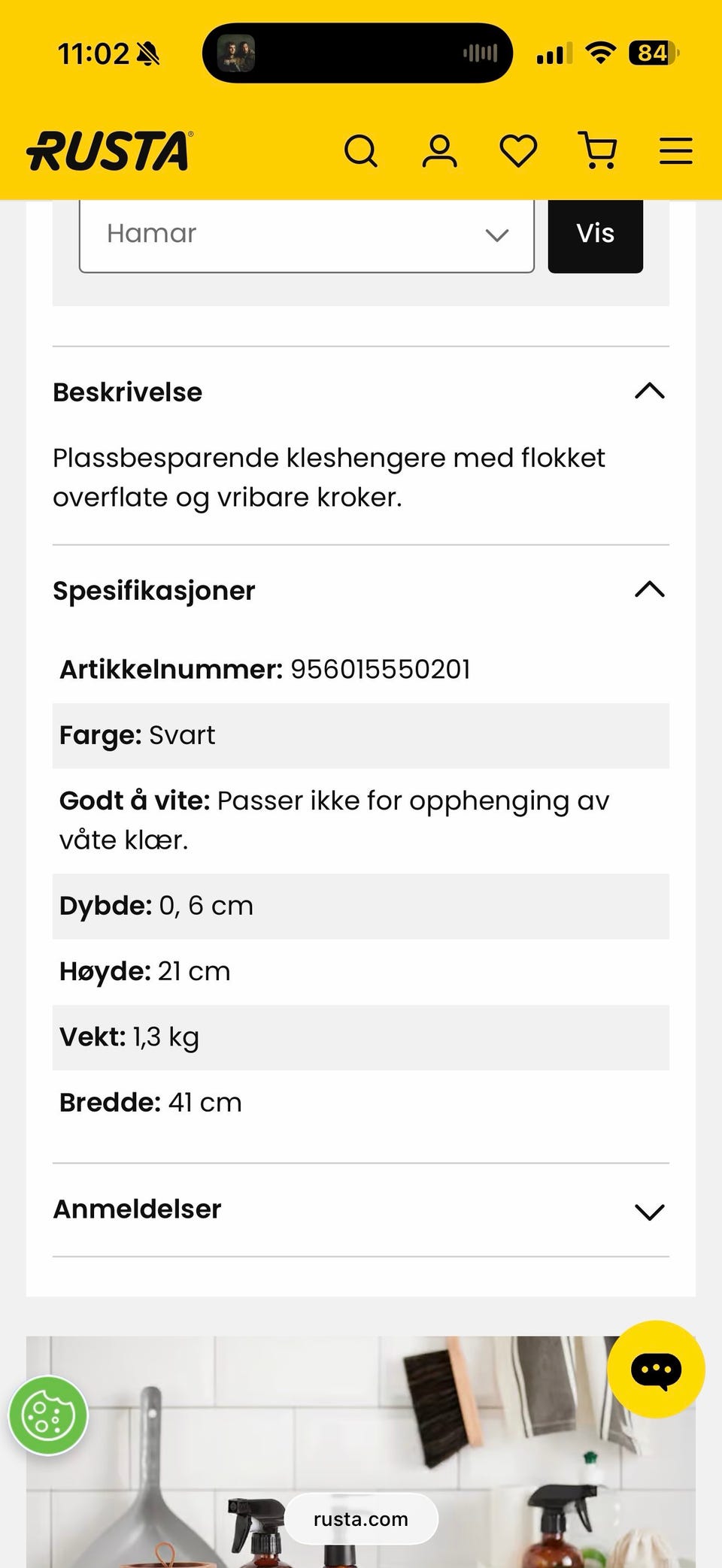Tap the Beskrivelse heading

click(128, 392)
